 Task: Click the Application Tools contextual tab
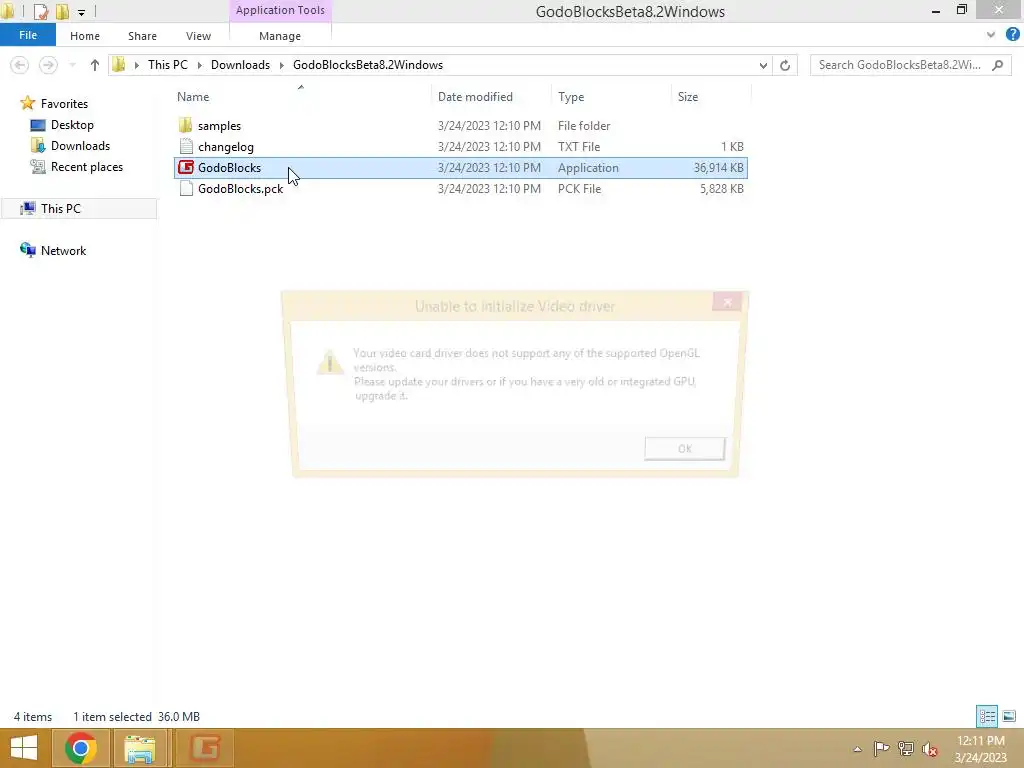click(x=280, y=10)
